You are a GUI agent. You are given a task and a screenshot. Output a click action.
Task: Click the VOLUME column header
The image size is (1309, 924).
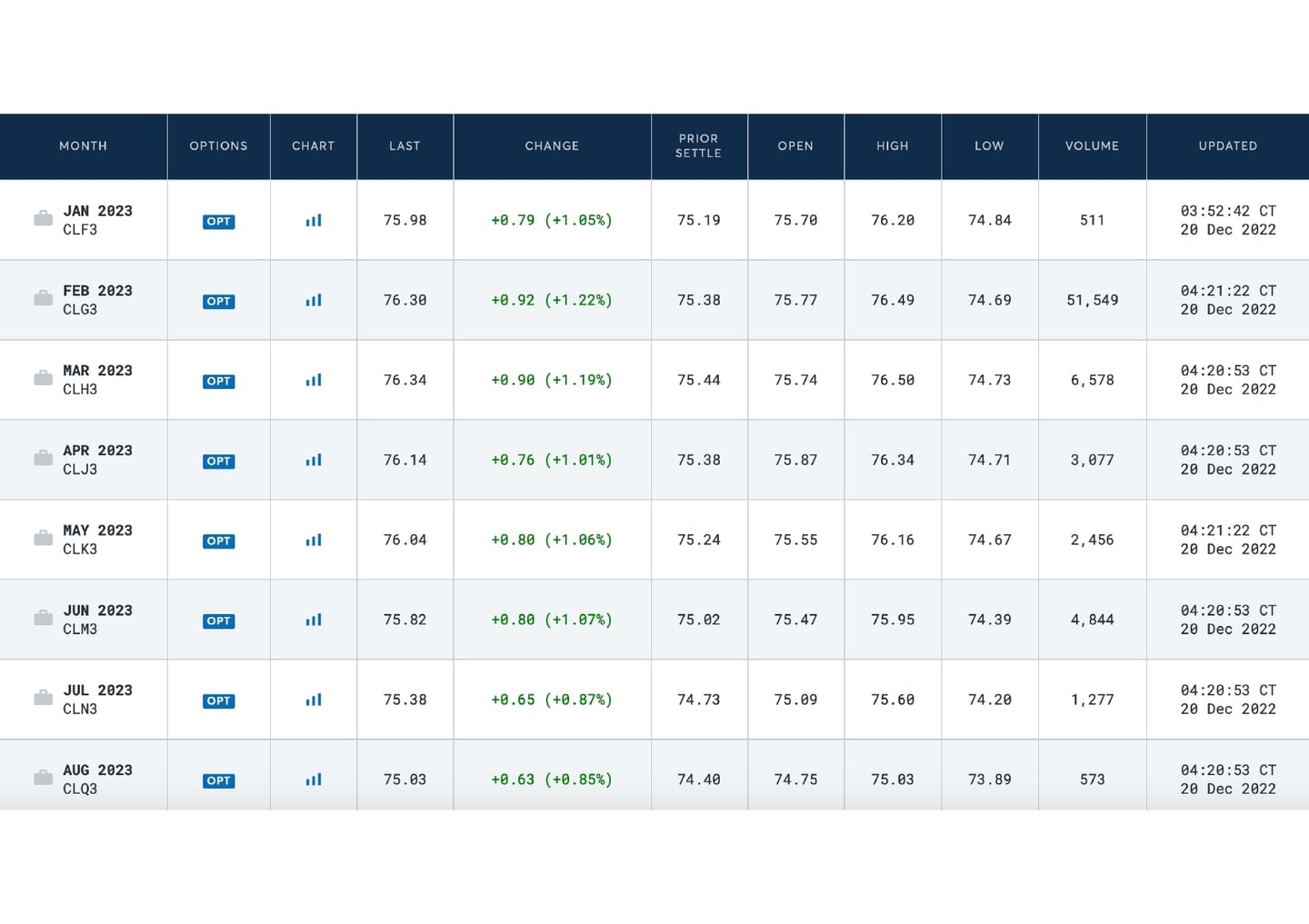[1092, 146]
